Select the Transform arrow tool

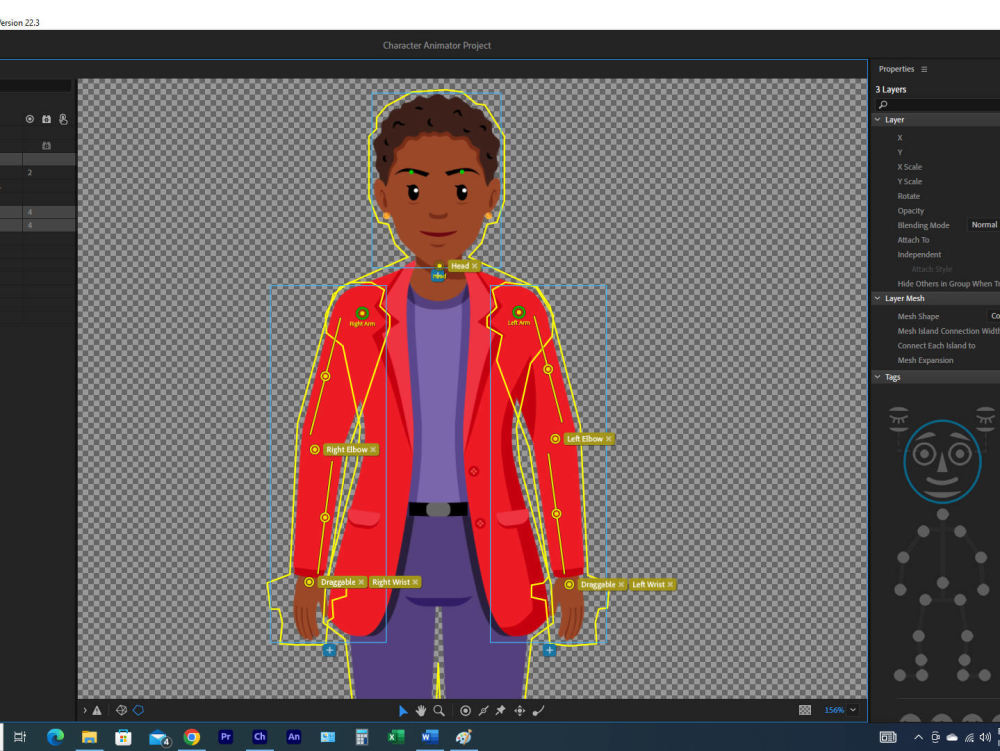point(403,710)
